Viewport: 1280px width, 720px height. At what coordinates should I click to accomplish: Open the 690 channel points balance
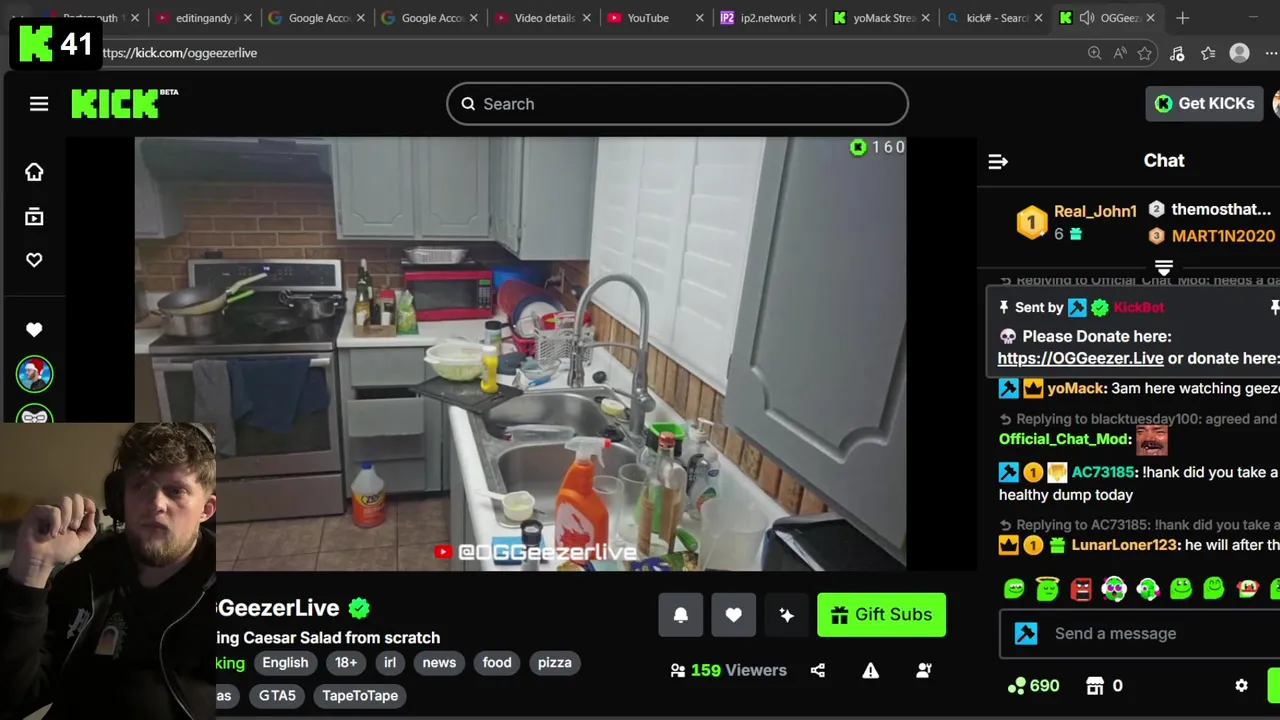point(1033,686)
